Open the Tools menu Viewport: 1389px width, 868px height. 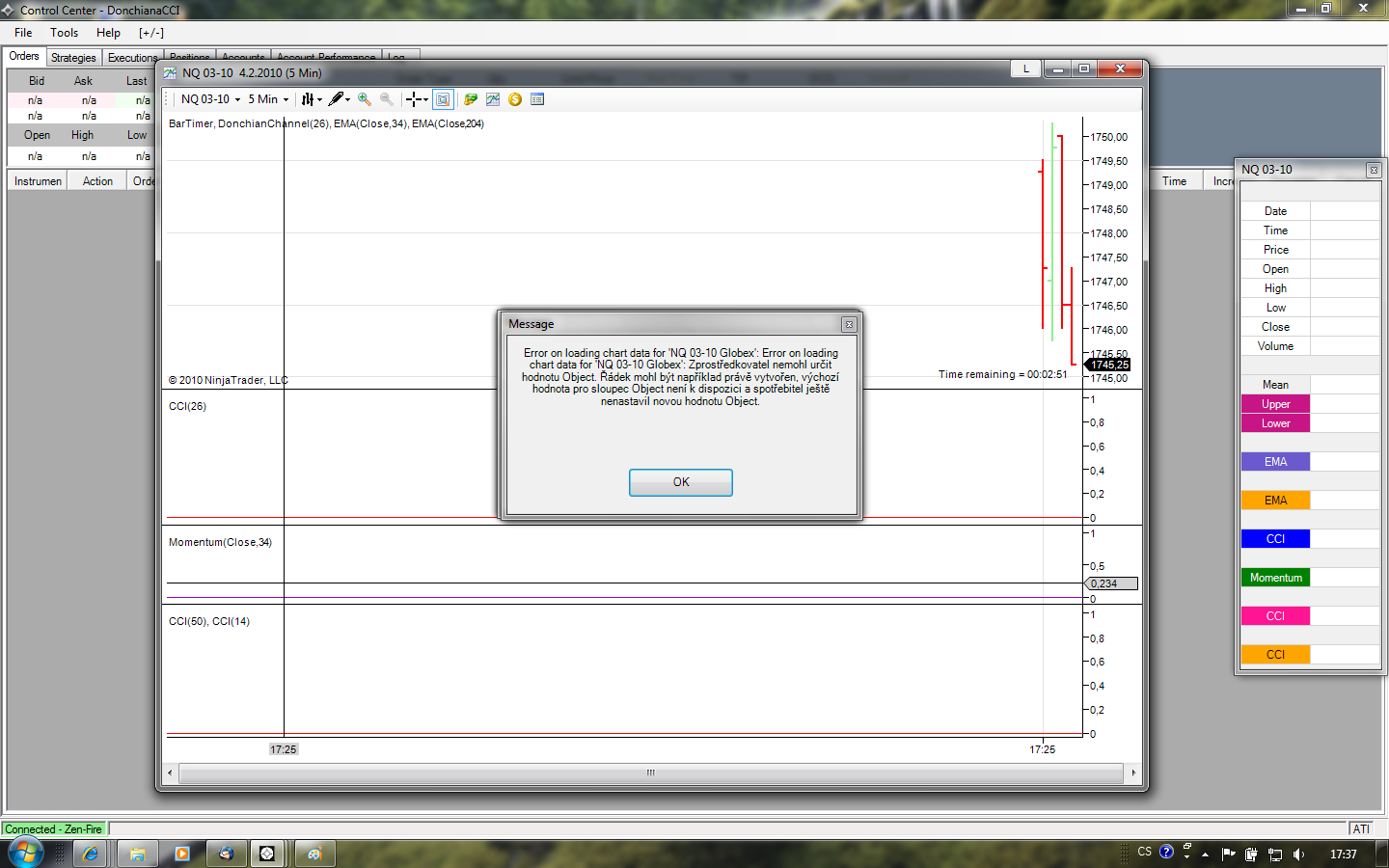(x=65, y=33)
